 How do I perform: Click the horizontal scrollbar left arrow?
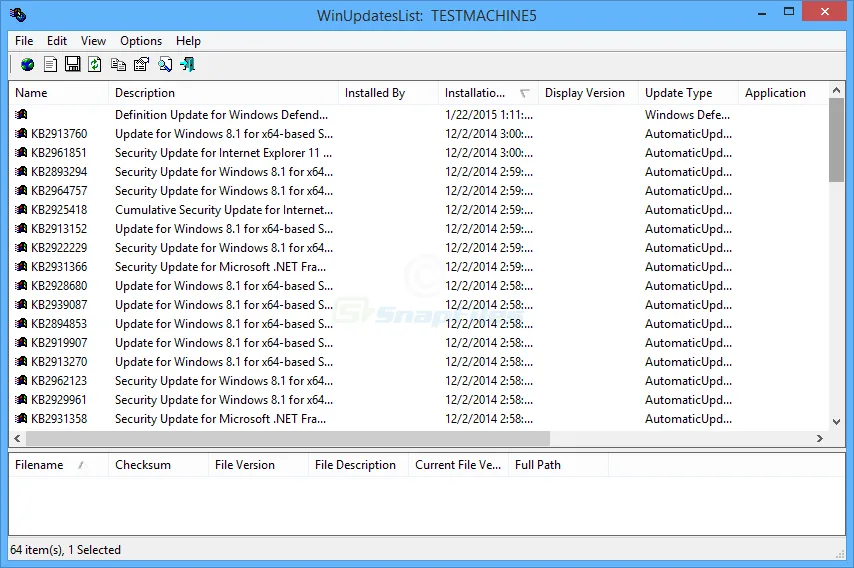(x=17, y=438)
